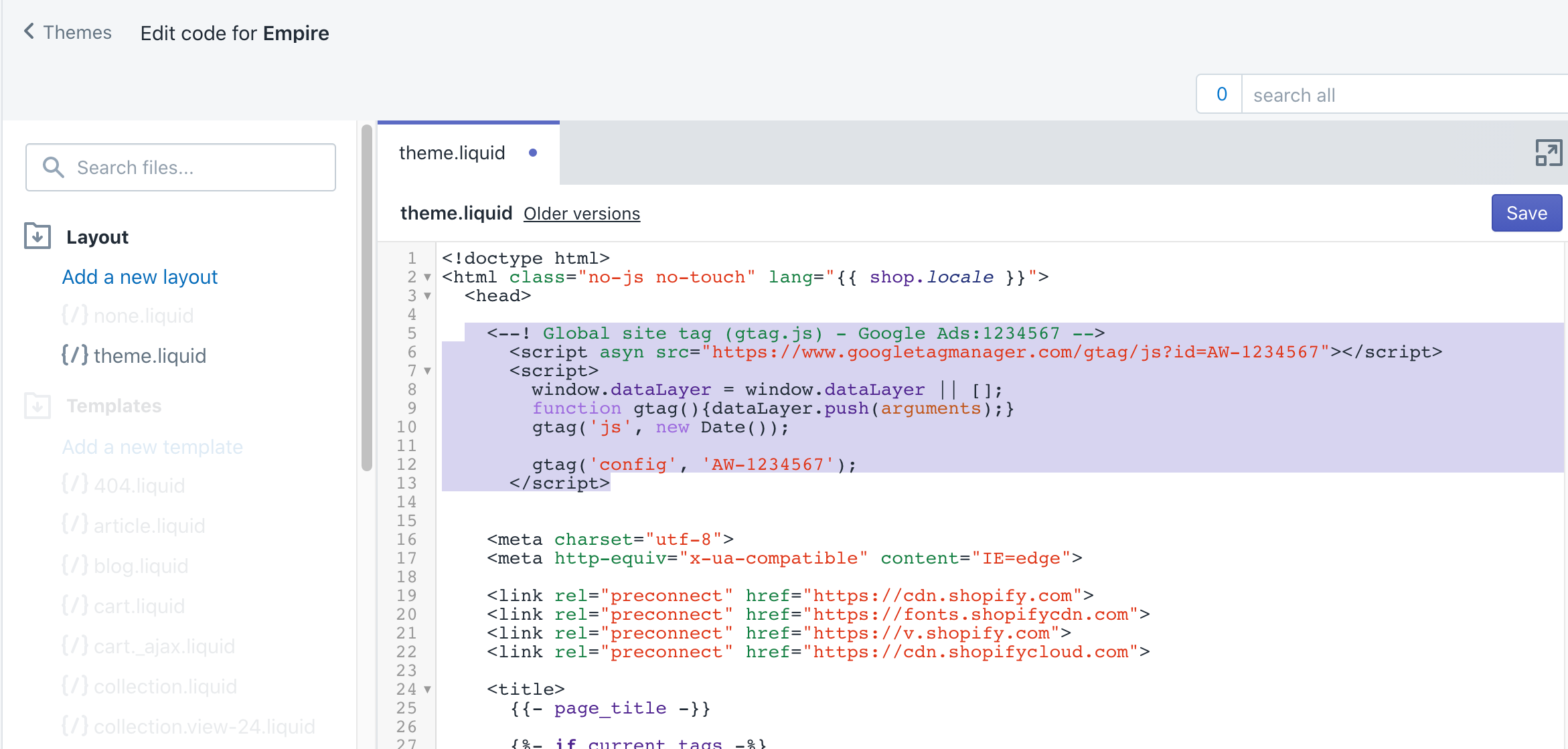Screen dimensions: 1568x749
Task: Click the file icon next to article.liquid
Action: [74, 525]
